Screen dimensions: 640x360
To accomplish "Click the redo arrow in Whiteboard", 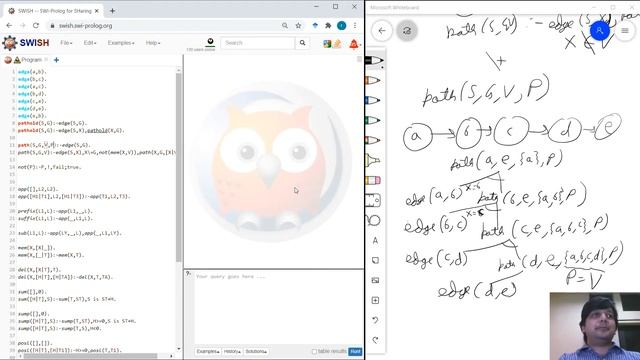I will (375, 340).
